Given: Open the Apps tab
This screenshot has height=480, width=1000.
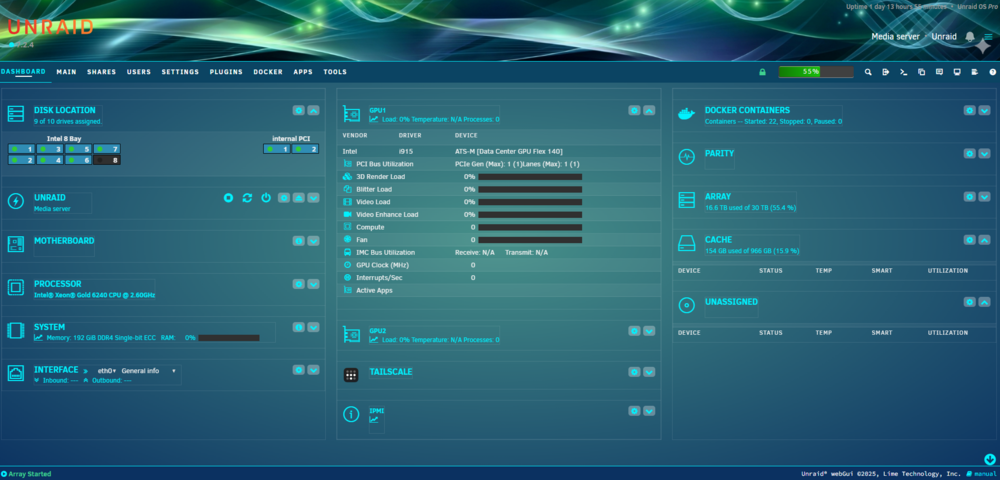Looking at the screenshot, I should (x=303, y=72).
